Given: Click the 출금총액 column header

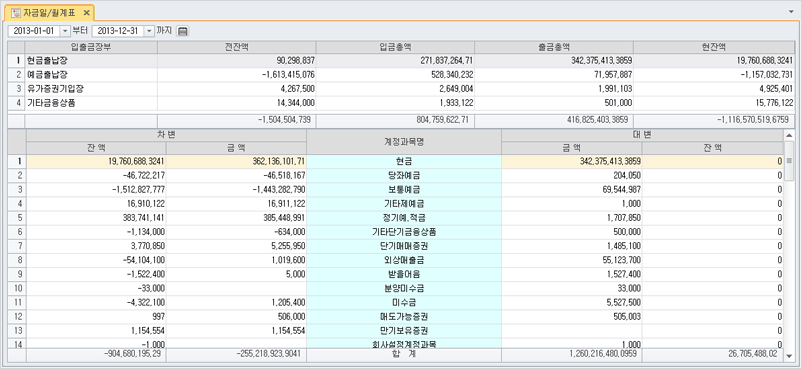Looking at the screenshot, I should click(x=554, y=47).
